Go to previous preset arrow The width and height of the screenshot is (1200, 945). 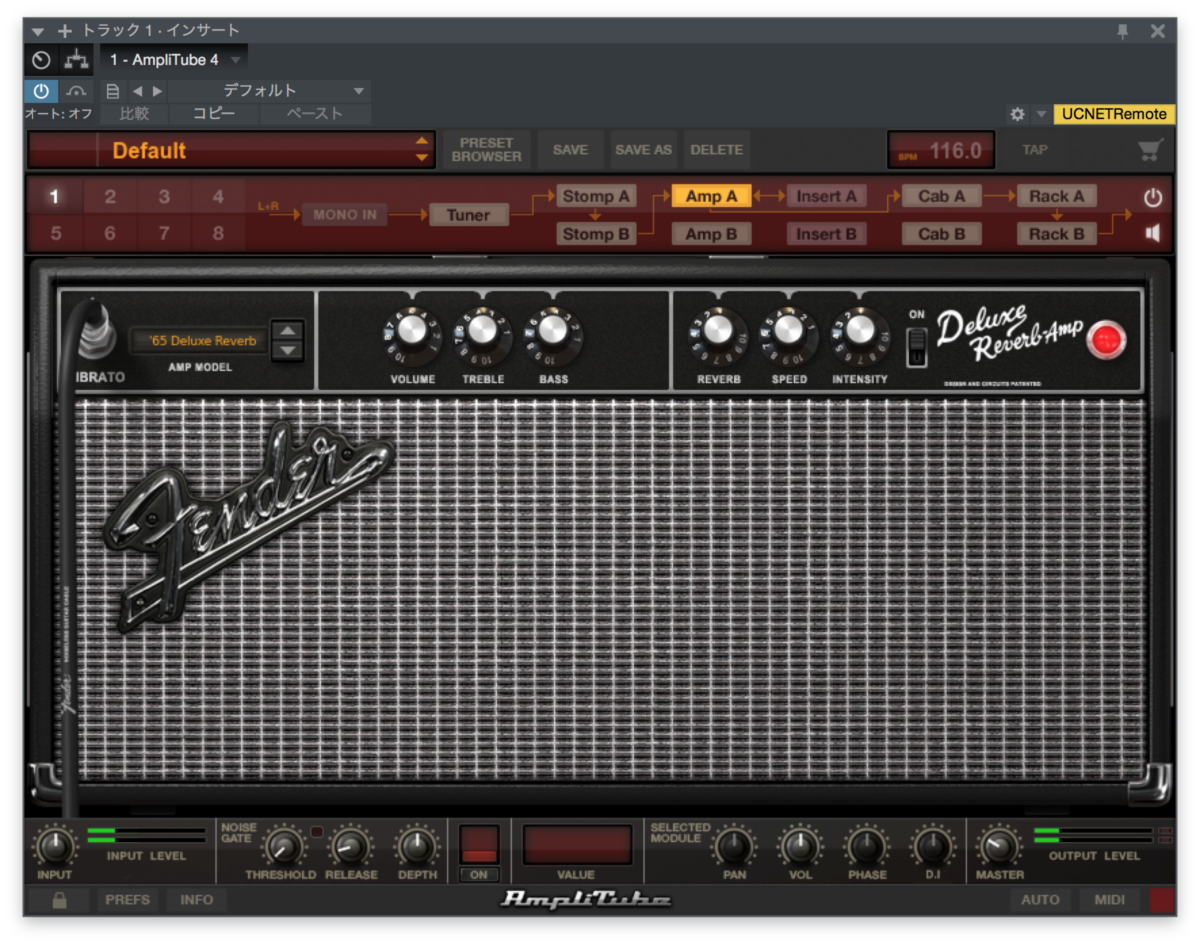tap(137, 91)
